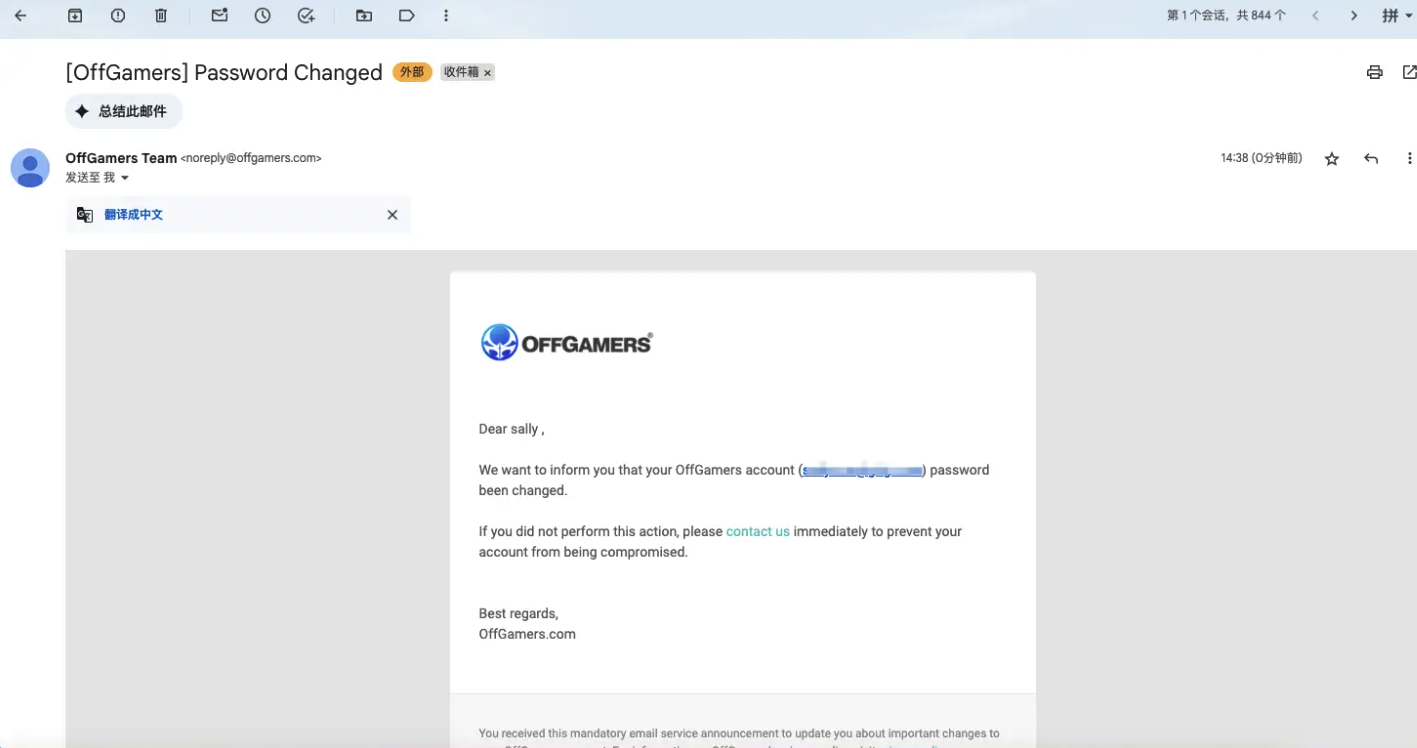
Task: Report email as spam
Action: (118, 16)
